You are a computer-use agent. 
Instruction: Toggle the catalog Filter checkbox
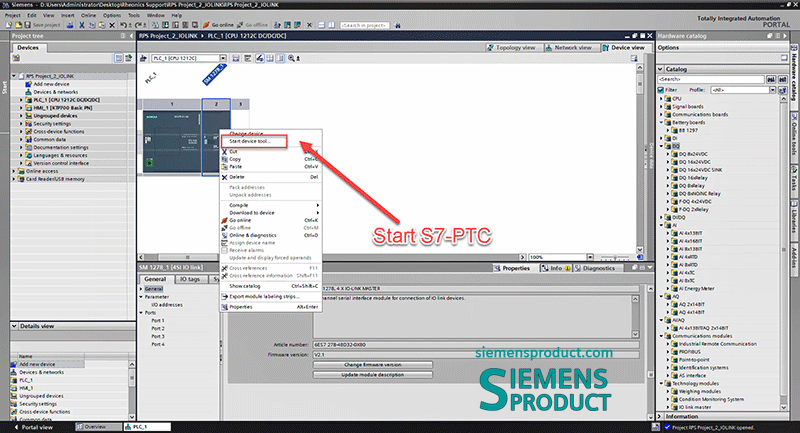coord(661,90)
